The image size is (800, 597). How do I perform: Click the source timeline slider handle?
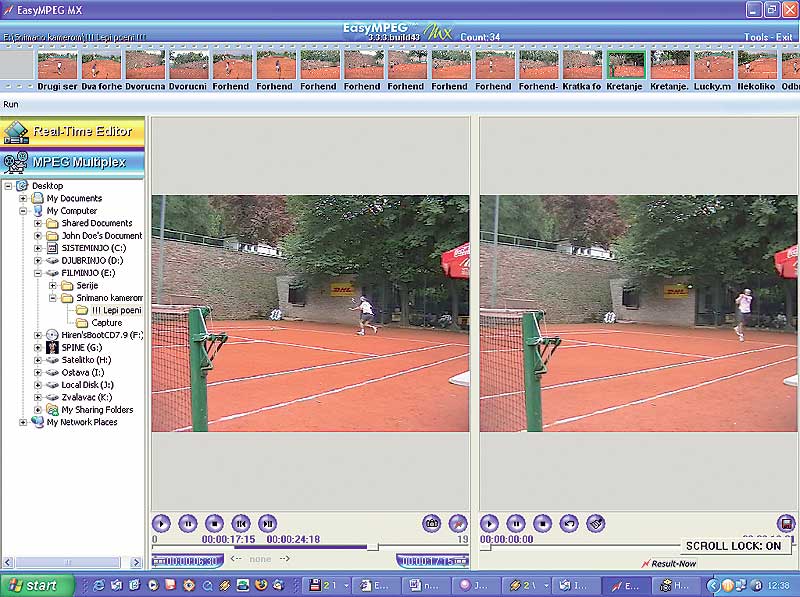click(x=373, y=547)
